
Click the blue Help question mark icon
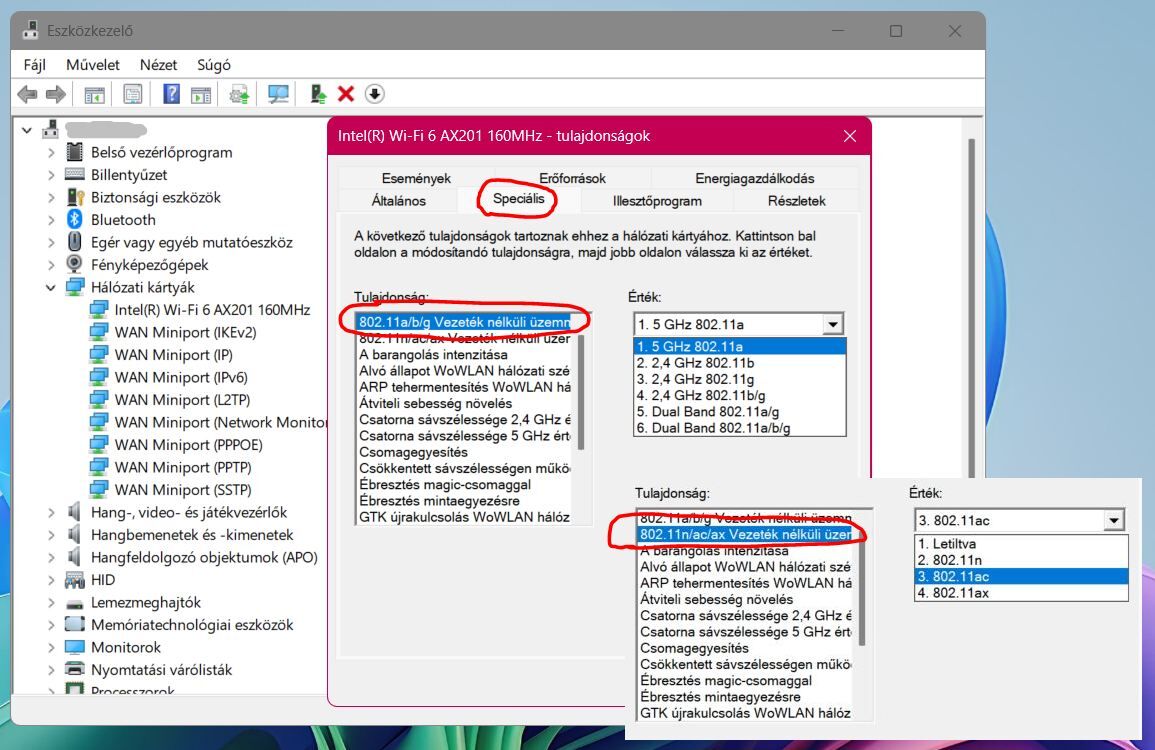pyautogui.click(x=171, y=94)
